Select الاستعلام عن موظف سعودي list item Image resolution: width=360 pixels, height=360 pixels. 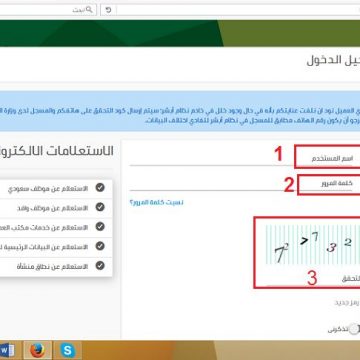pyautogui.click(x=56, y=188)
